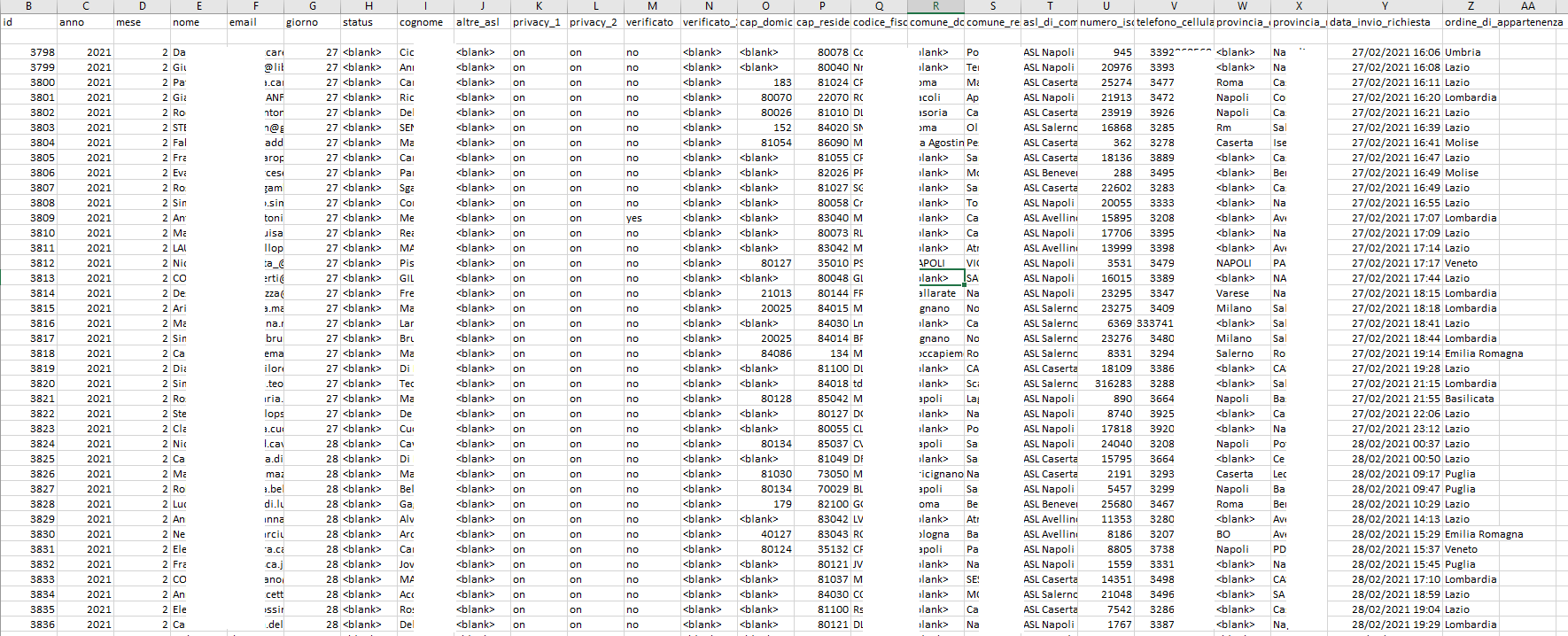This screenshot has height=636, width=1568.
Task: Select the 'data_invio_richiesta' header cell
Action: pos(1384,22)
